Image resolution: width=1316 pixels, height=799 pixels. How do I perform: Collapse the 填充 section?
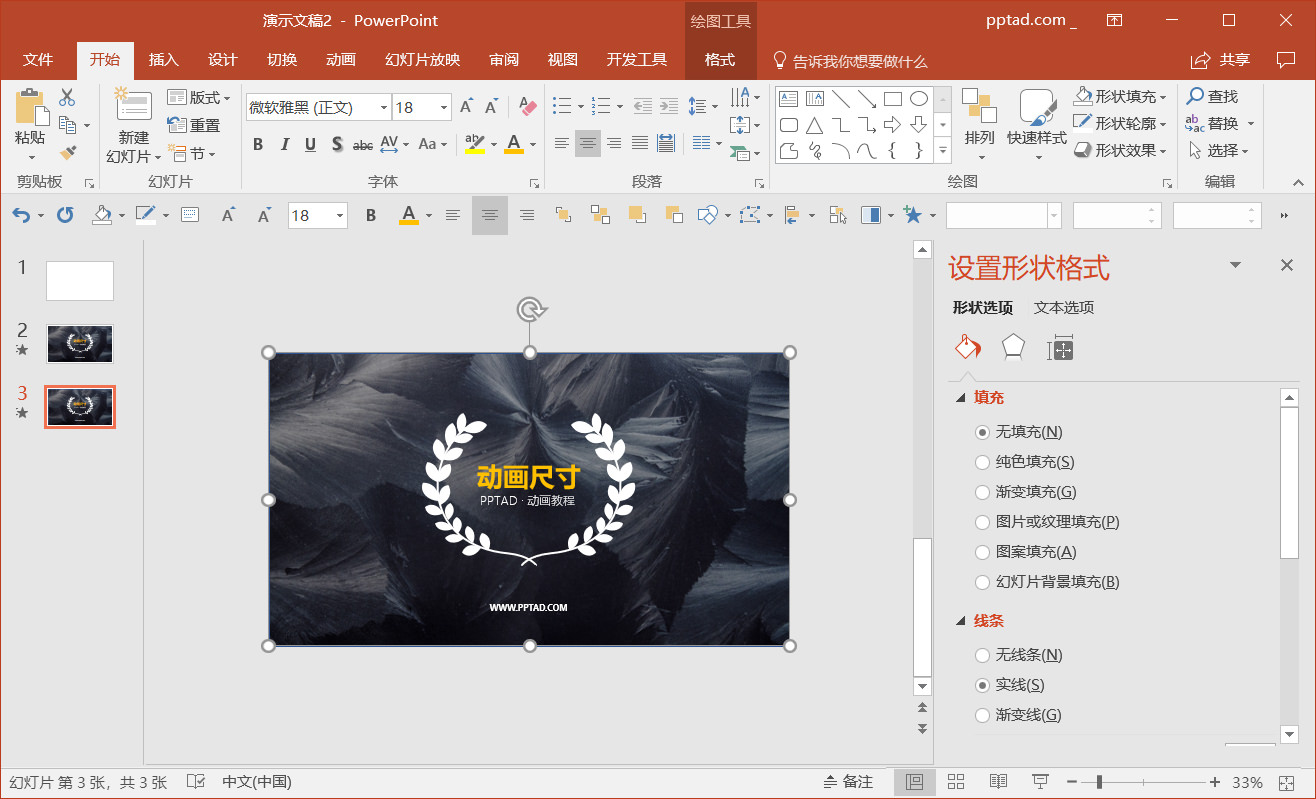(x=962, y=398)
